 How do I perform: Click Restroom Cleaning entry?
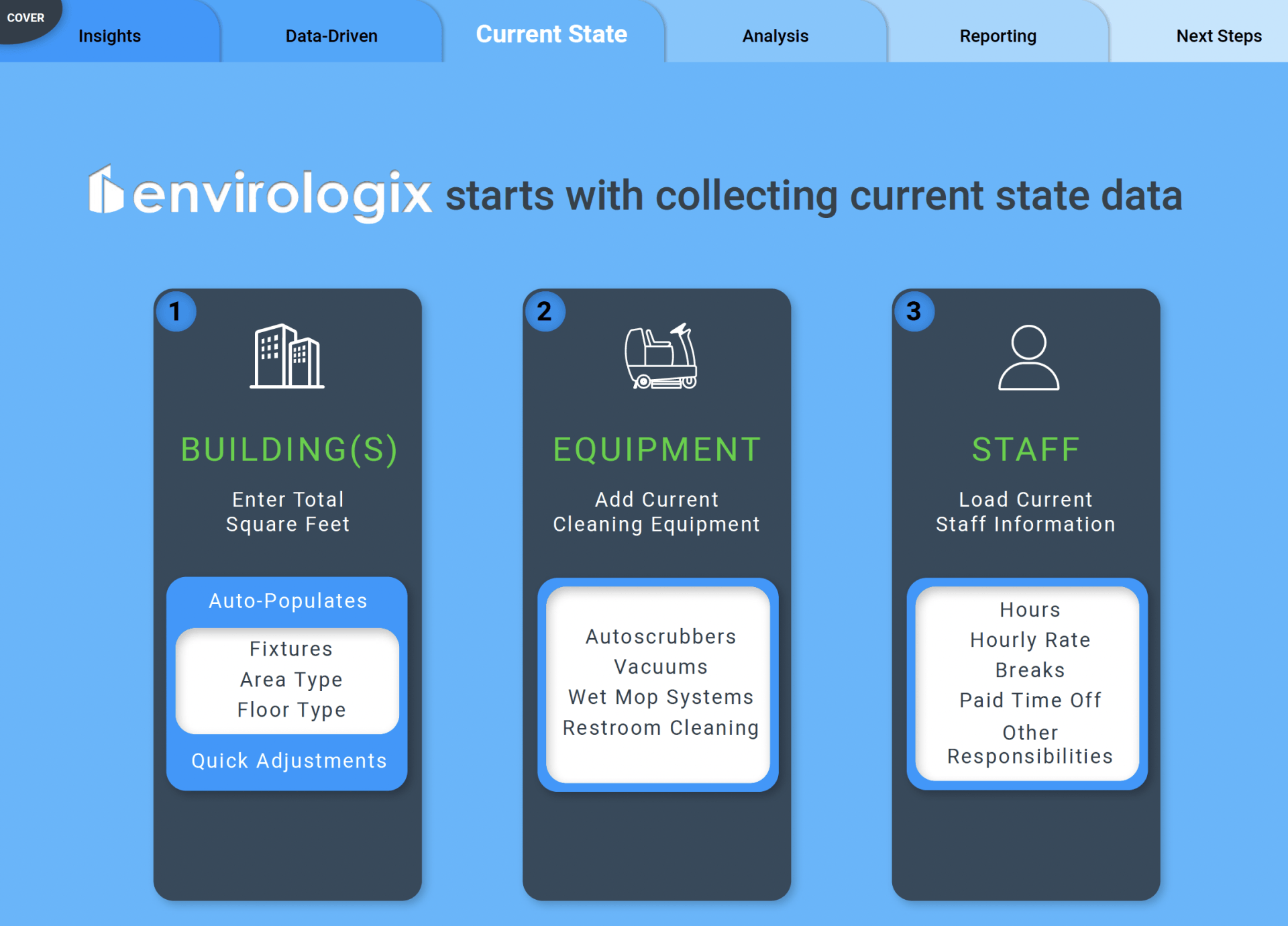[x=661, y=727]
